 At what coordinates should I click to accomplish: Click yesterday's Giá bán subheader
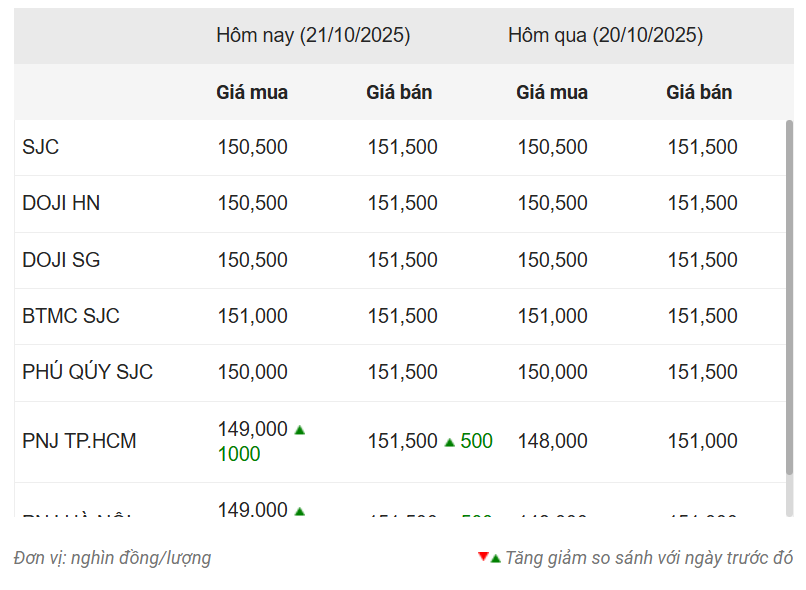[699, 92]
